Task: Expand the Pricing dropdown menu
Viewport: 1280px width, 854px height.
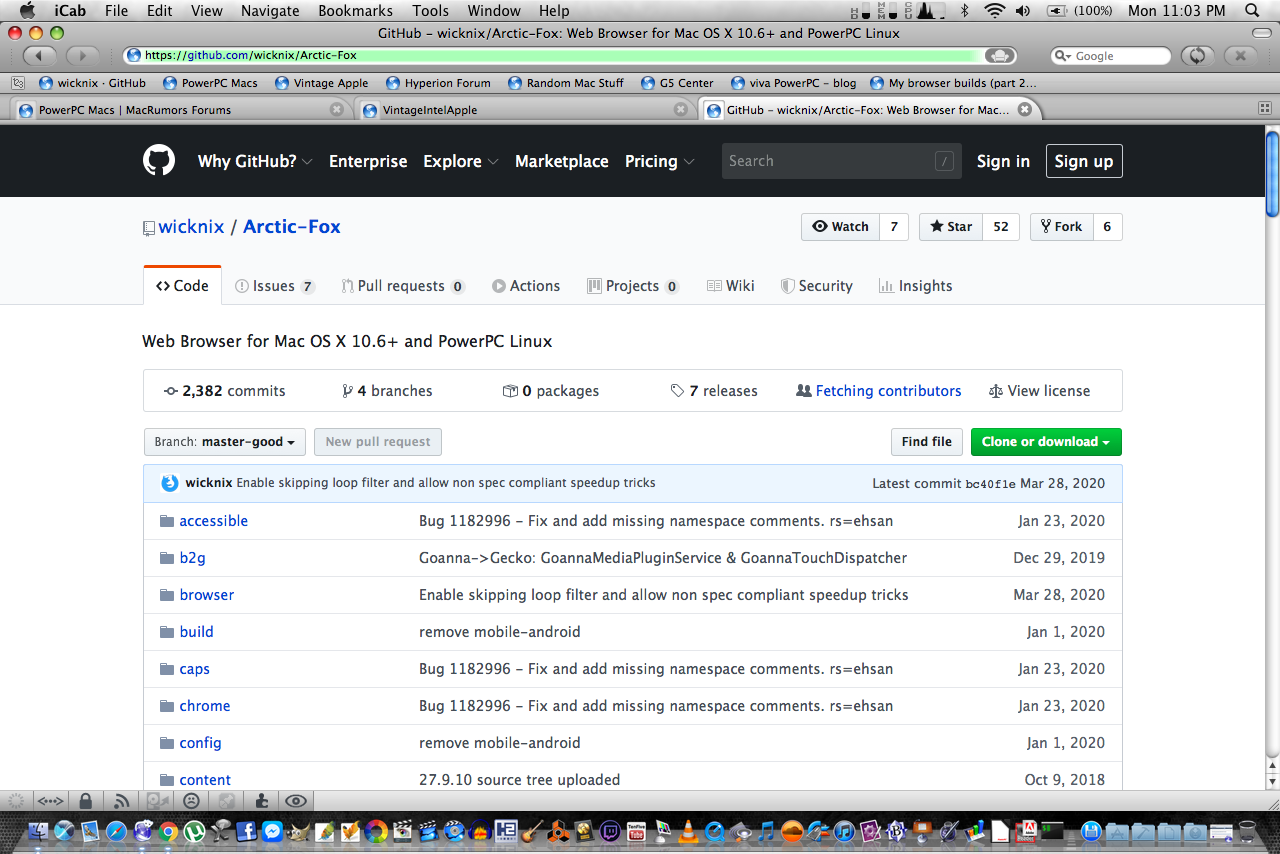Action: click(660, 161)
